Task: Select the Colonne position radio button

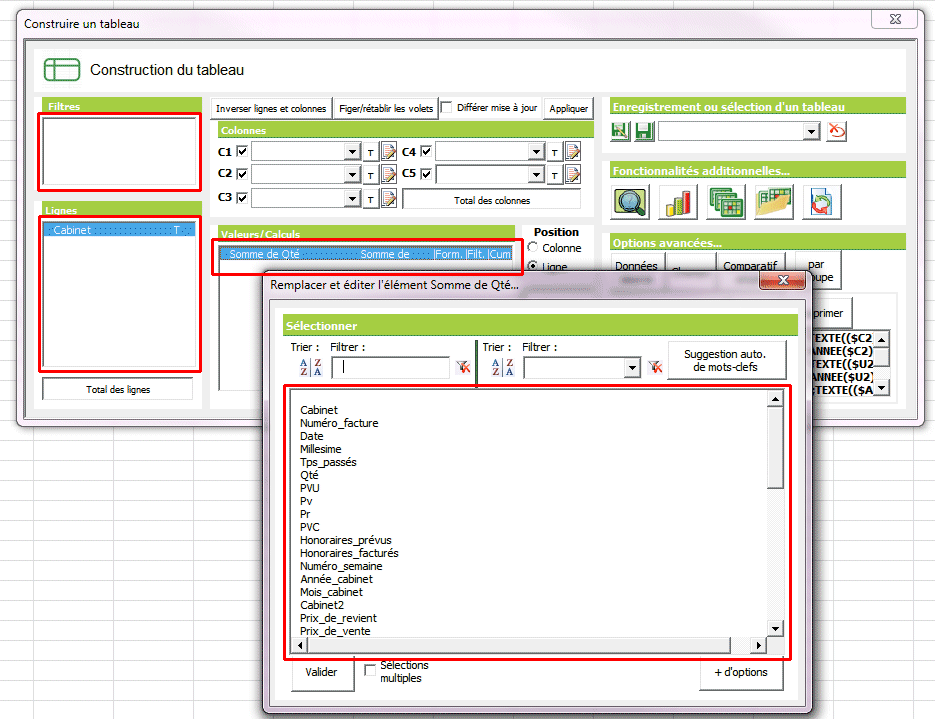Action: 533,247
